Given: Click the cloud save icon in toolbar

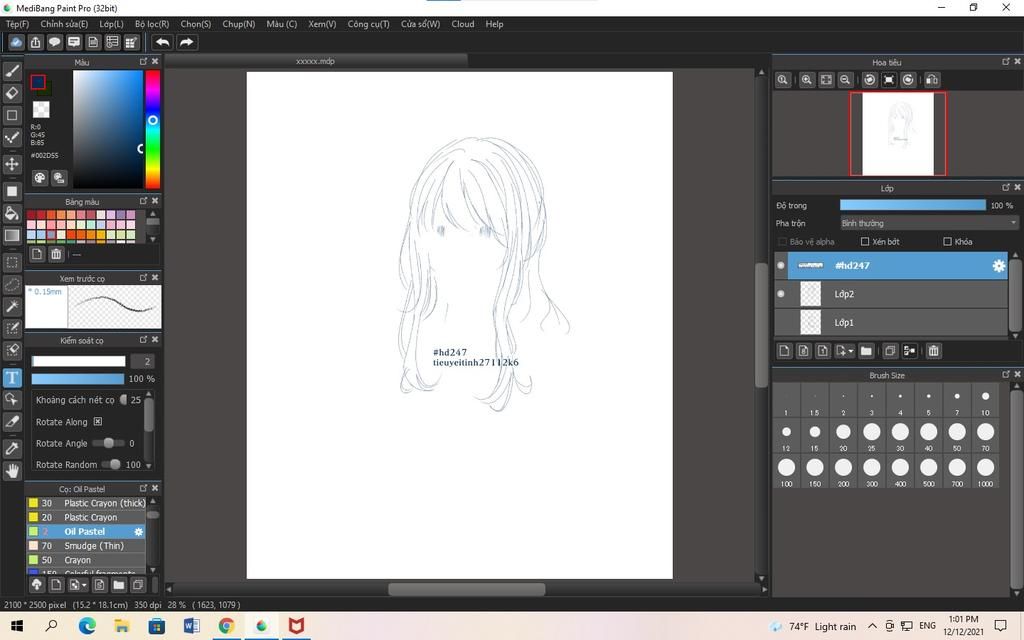Looking at the screenshot, I should (x=16, y=42).
